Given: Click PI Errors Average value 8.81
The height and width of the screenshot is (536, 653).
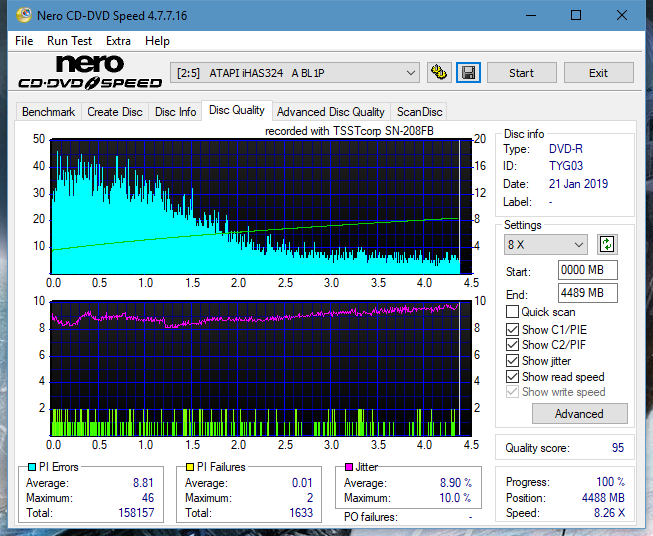Looking at the screenshot, I should 143,483.
